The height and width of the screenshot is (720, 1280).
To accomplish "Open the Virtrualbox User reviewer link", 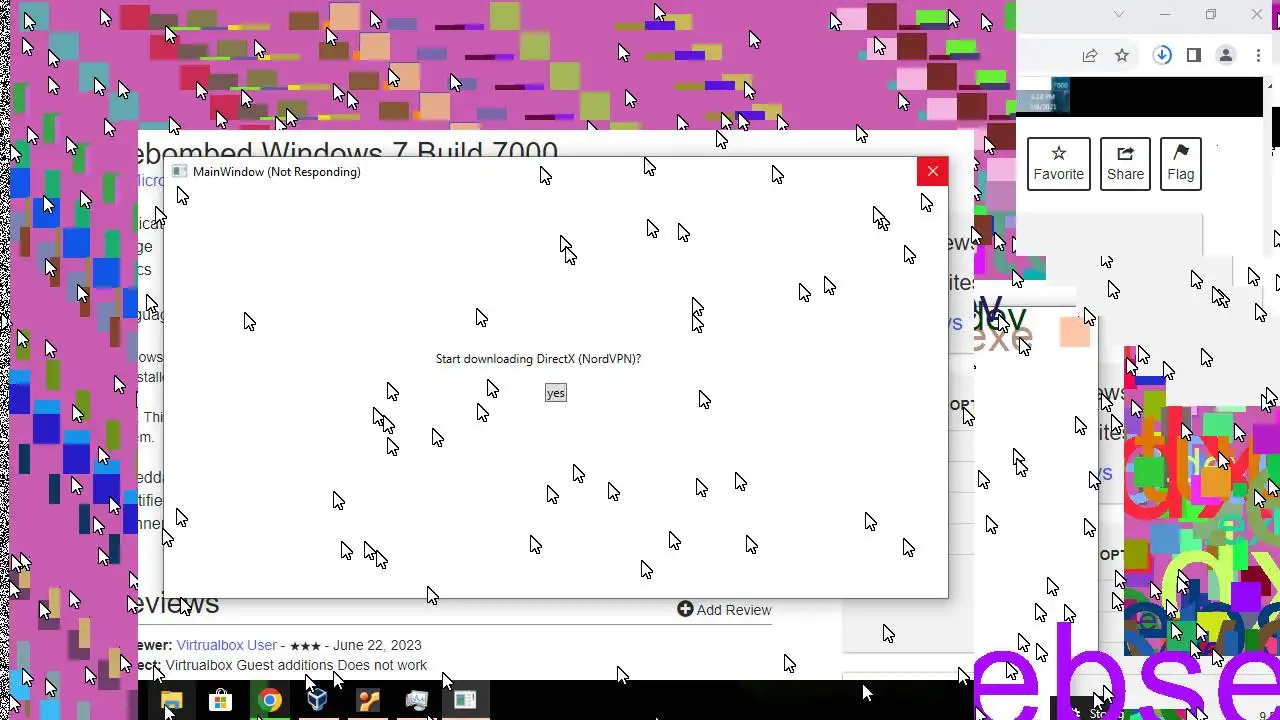I will (x=227, y=645).
